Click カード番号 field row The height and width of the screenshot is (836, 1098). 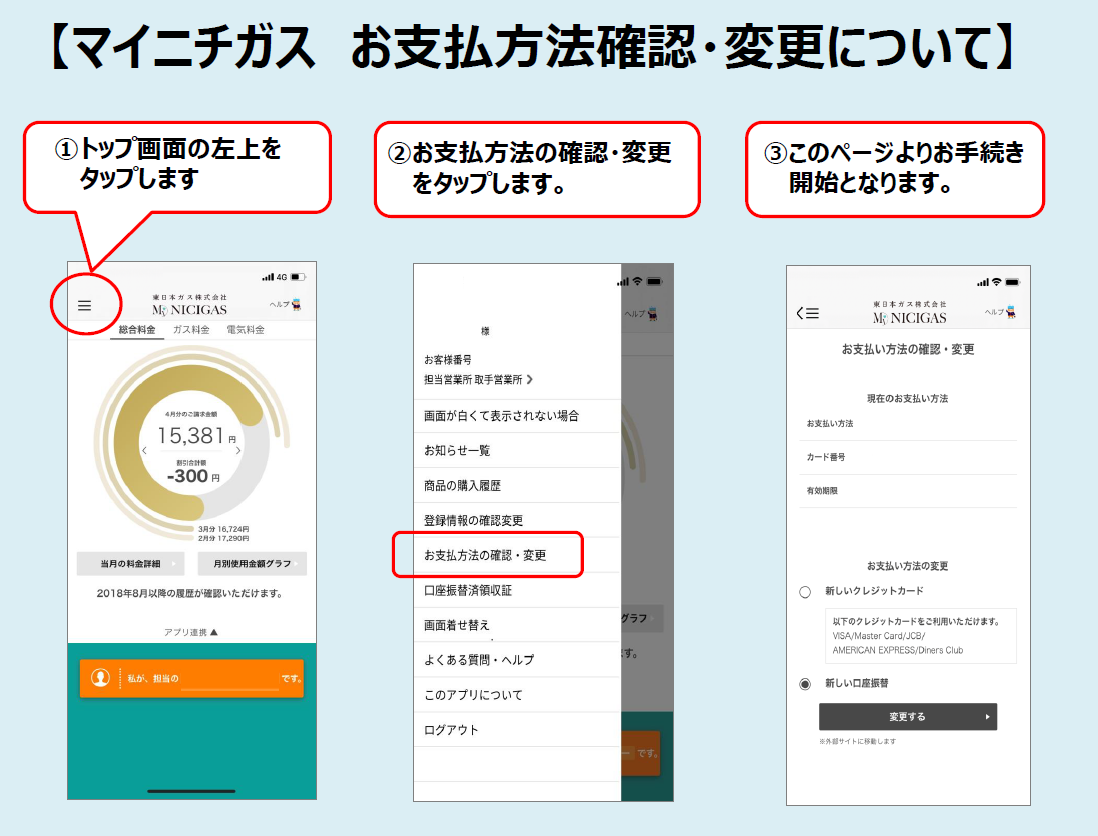[x=908, y=457]
